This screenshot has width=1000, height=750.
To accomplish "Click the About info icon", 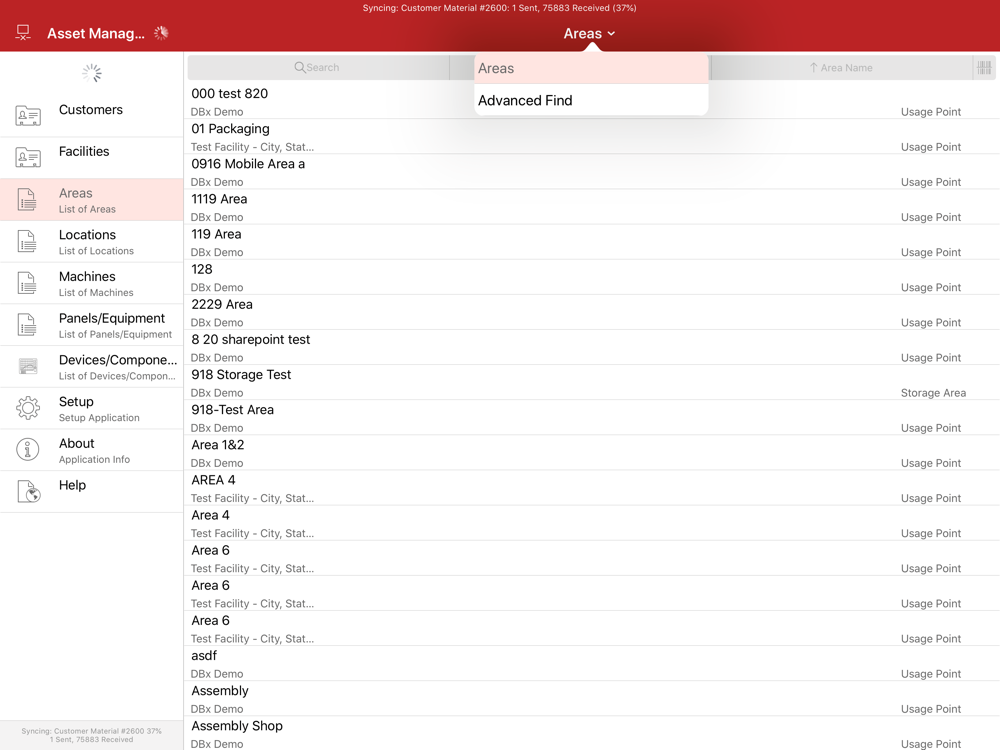I will [x=27, y=450].
